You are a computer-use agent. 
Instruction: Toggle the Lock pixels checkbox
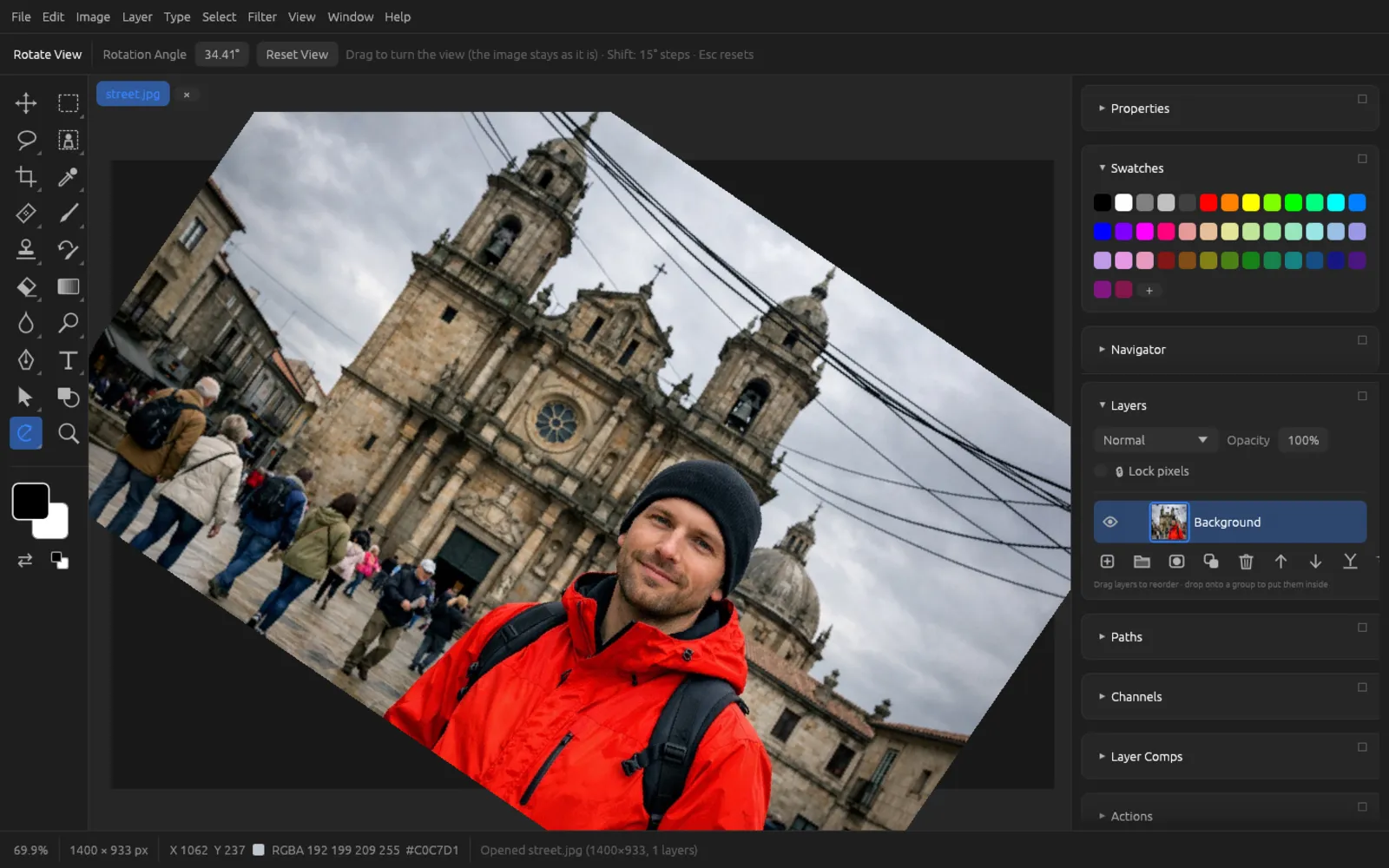[x=1101, y=471]
